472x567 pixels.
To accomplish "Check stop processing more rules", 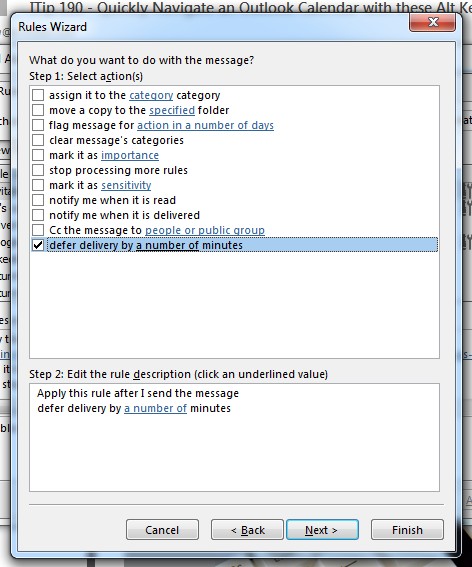I will pos(38,170).
